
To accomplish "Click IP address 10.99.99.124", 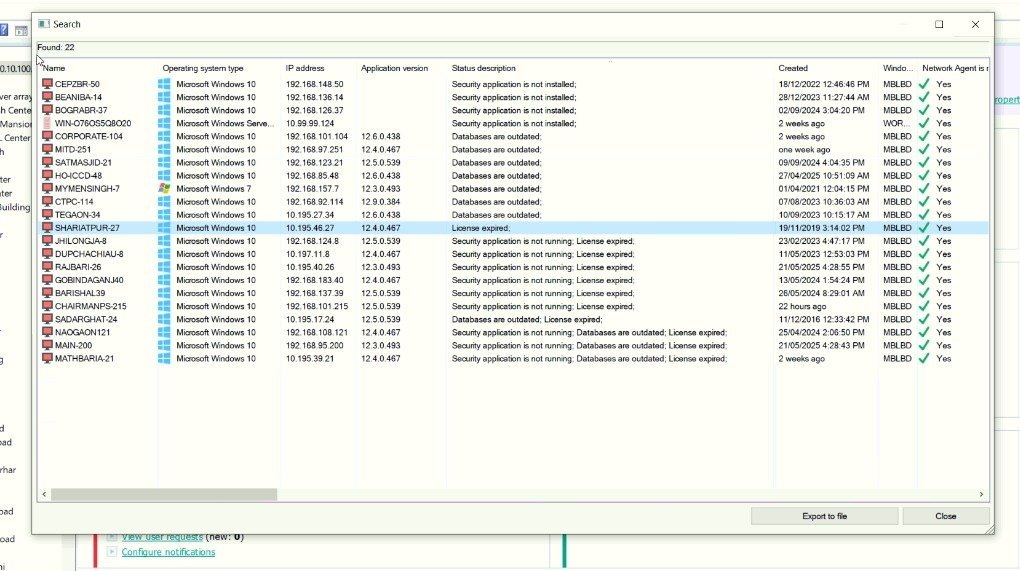I will 310,123.
